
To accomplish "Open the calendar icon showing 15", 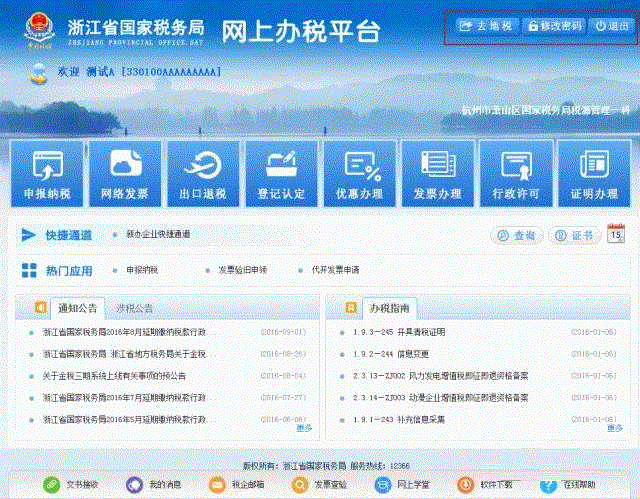I will click(616, 234).
